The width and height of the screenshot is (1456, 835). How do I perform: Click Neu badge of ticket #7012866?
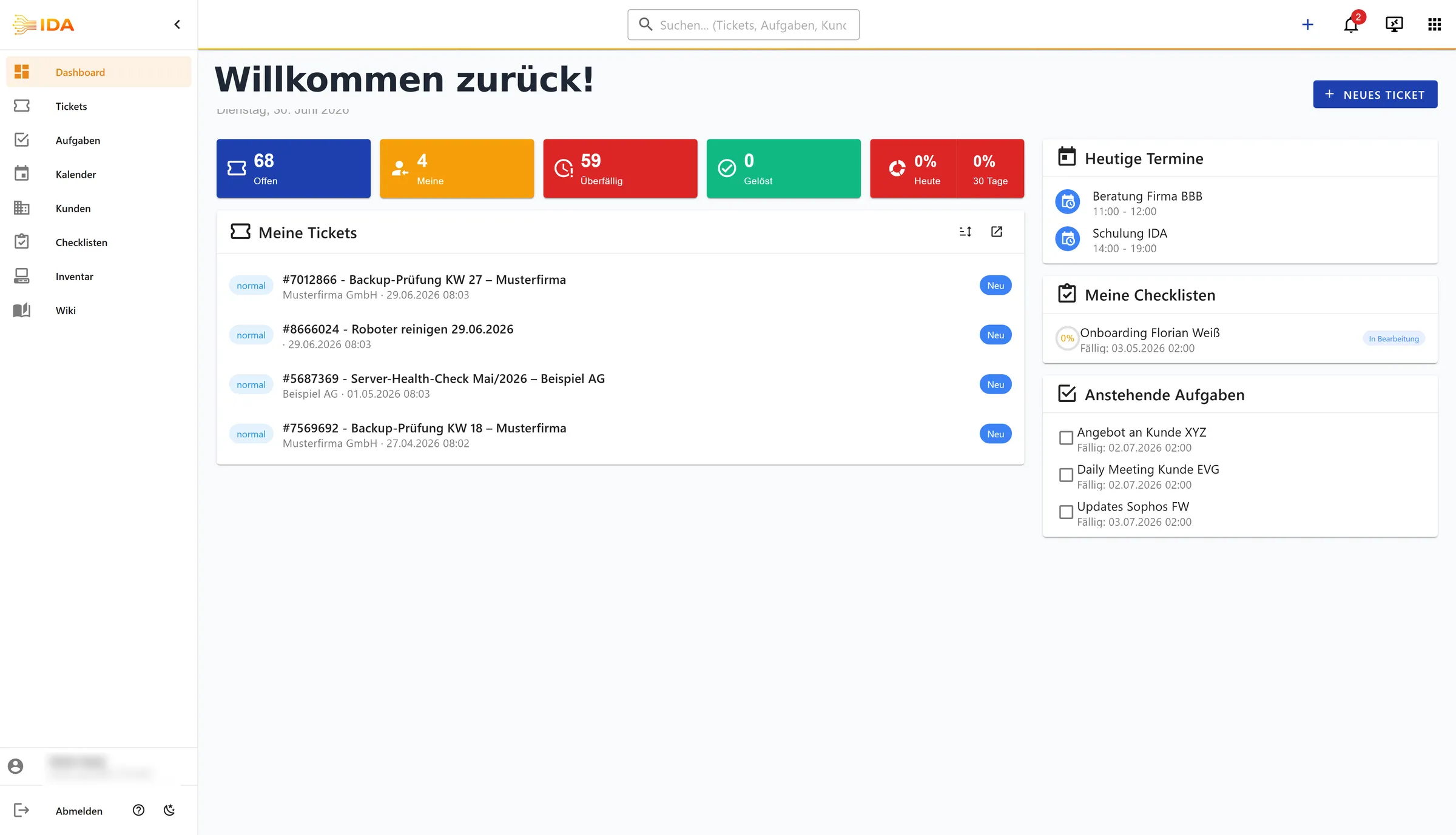(x=996, y=286)
